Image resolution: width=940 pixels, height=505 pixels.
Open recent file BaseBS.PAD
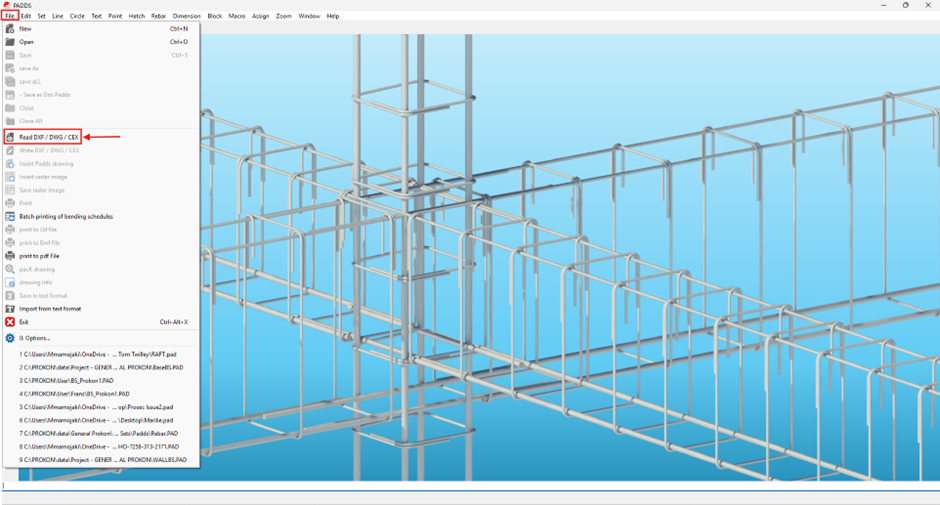[x=101, y=368]
